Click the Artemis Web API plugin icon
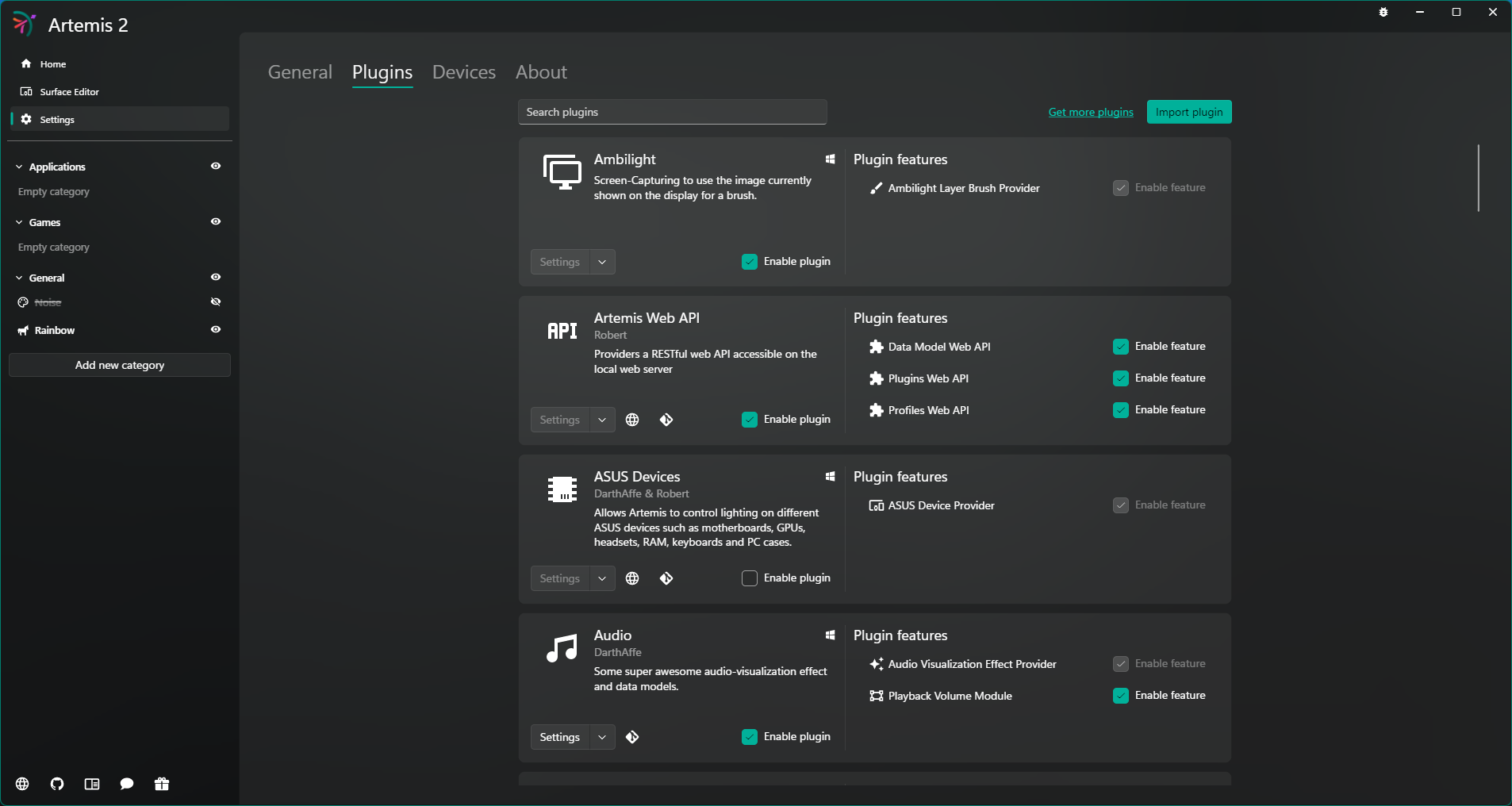 pos(562,331)
